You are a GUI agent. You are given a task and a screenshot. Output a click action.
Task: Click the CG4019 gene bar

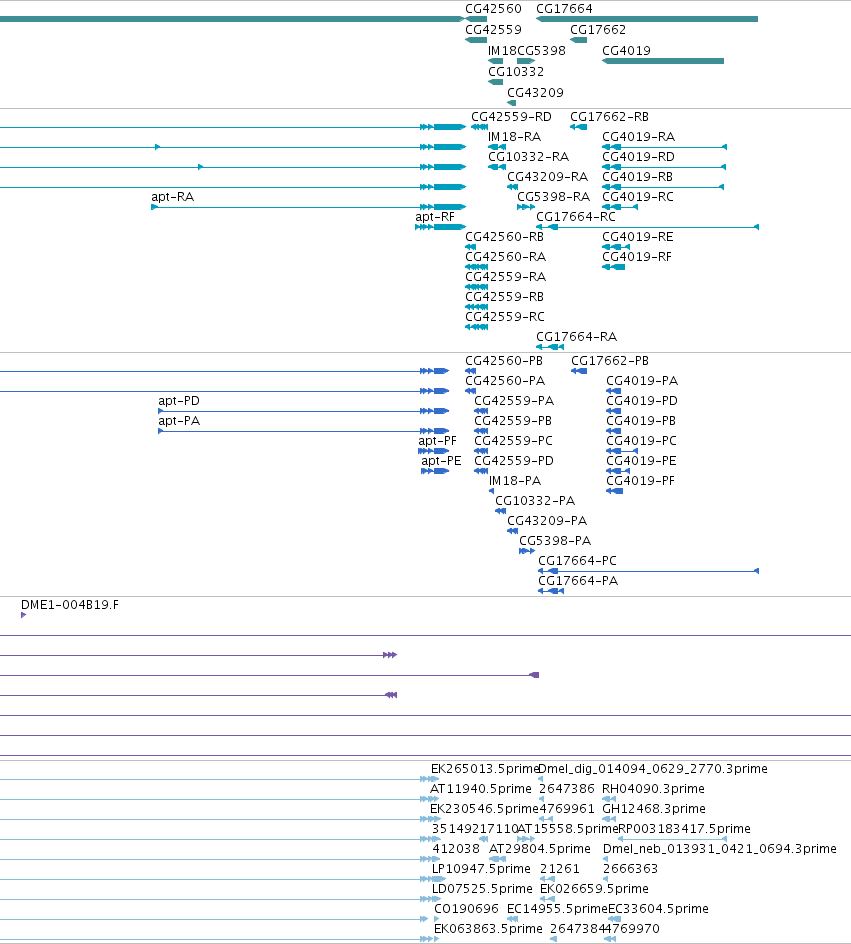point(663,61)
